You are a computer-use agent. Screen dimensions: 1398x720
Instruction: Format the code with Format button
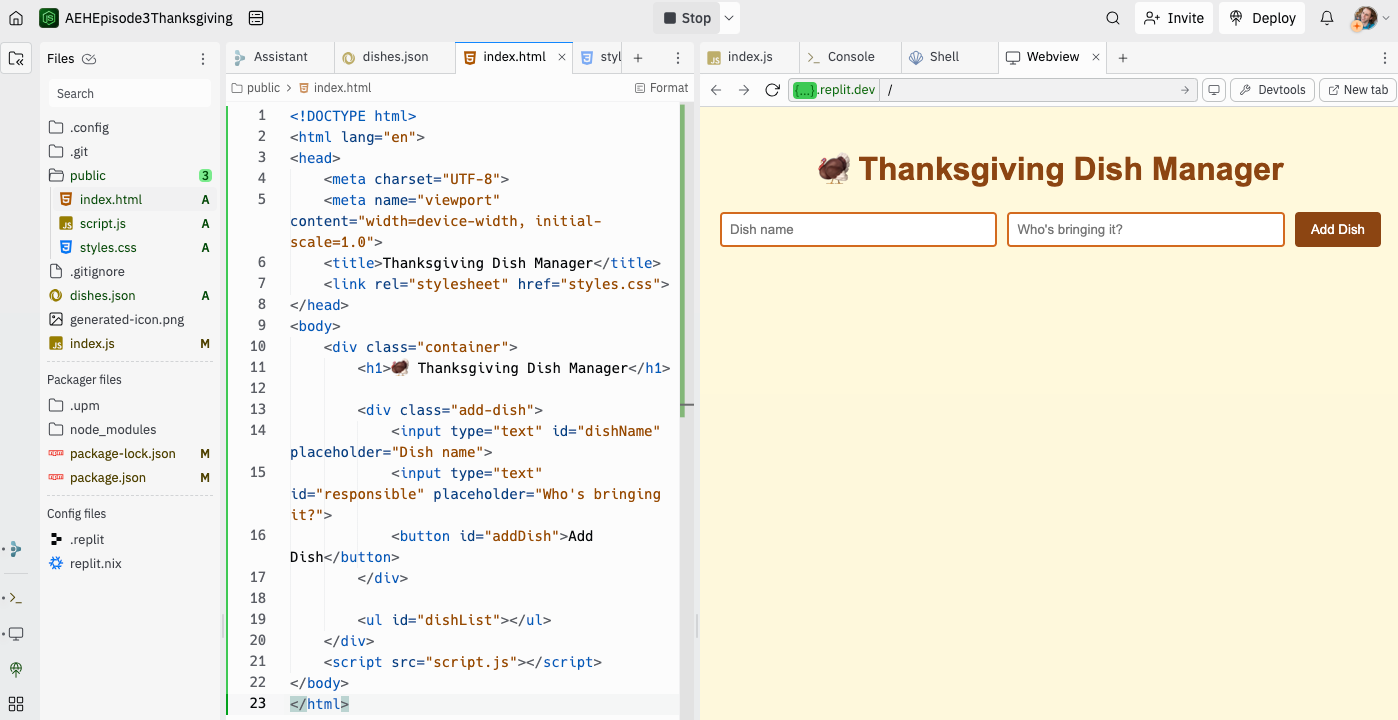[x=661, y=88]
